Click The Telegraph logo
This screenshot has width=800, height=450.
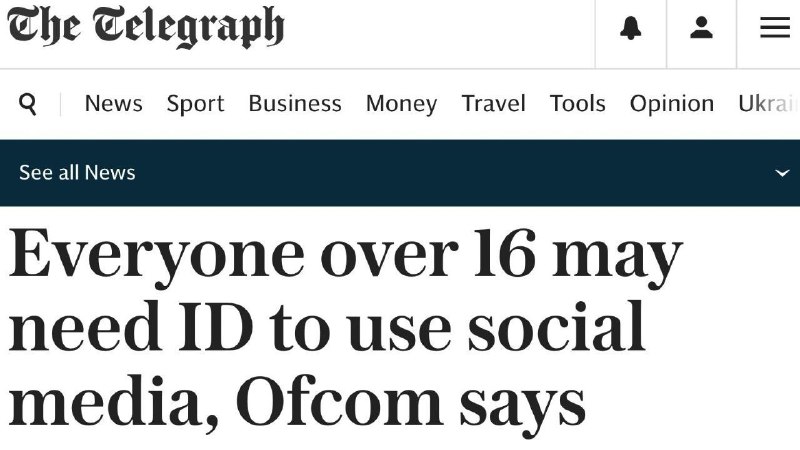pos(145,27)
